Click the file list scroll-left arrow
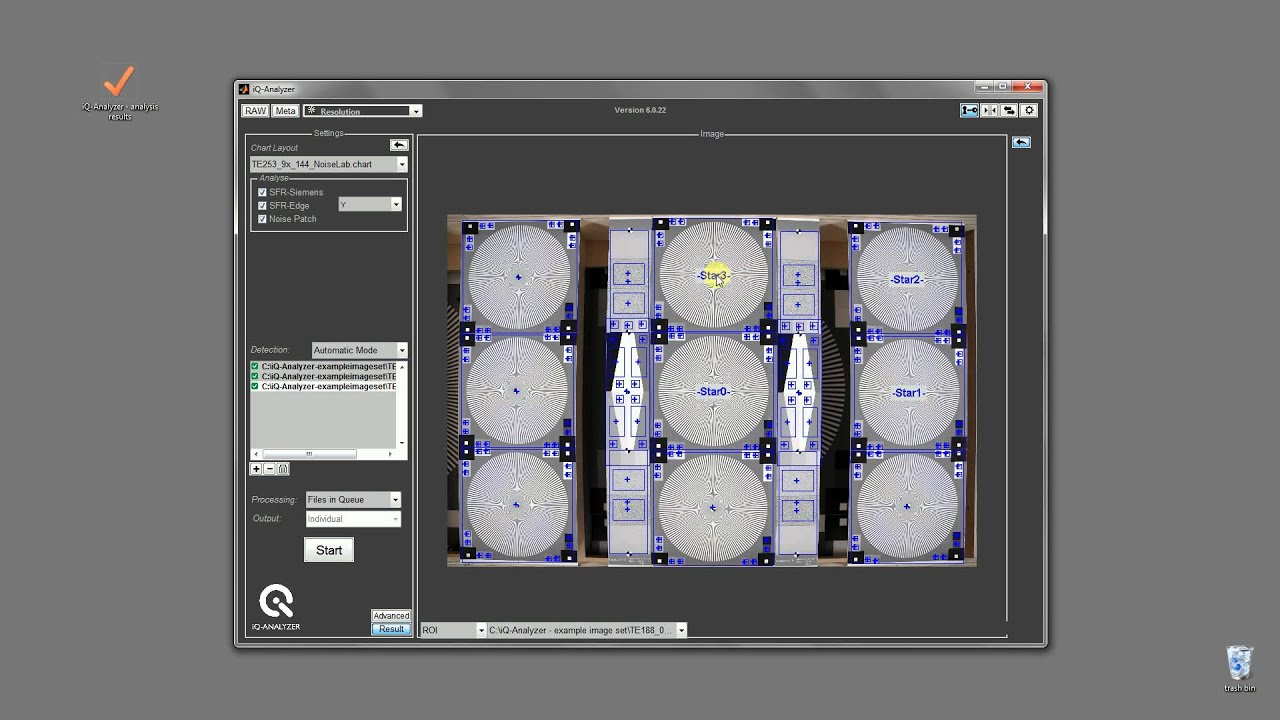This screenshot has height=720, width=1280. [x=255, y=454]
